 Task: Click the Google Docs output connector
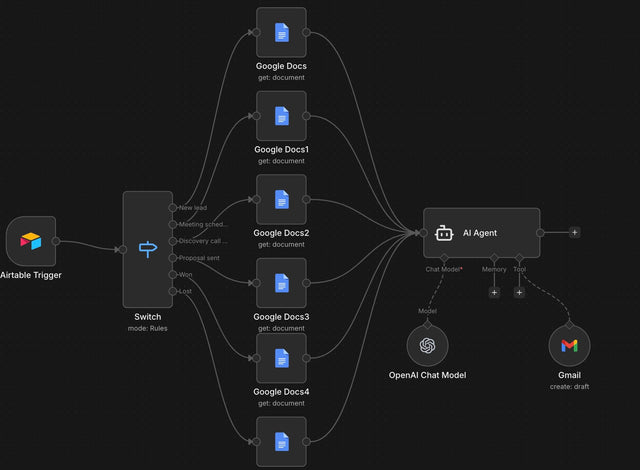click(306, 32)
